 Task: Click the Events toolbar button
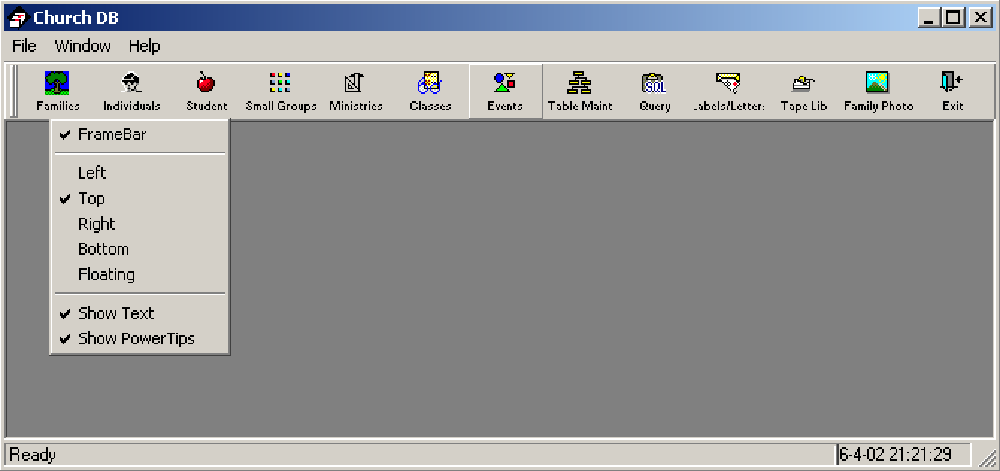pos(505,91)
